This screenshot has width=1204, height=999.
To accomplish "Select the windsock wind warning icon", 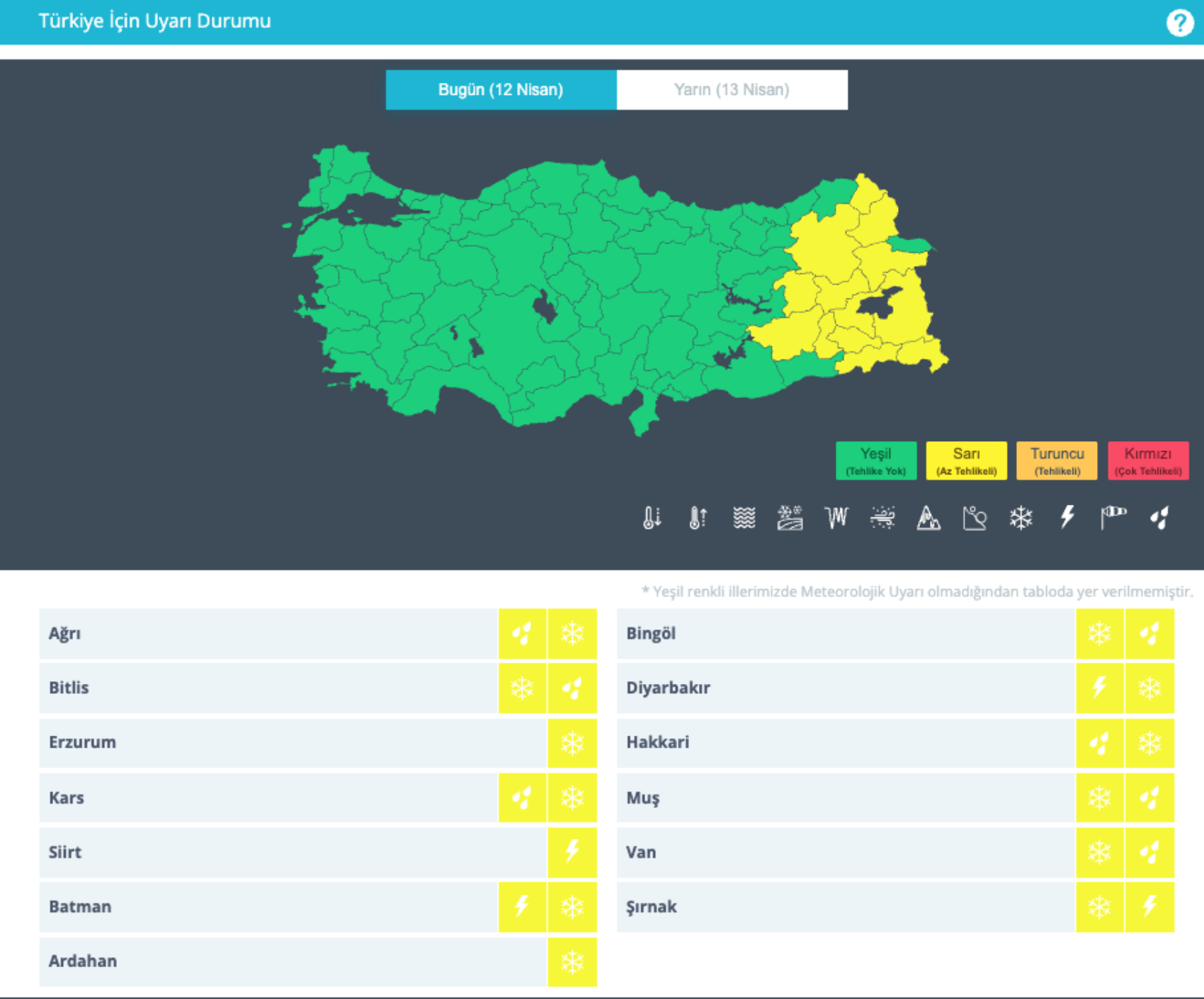I will coord(1113,518).
